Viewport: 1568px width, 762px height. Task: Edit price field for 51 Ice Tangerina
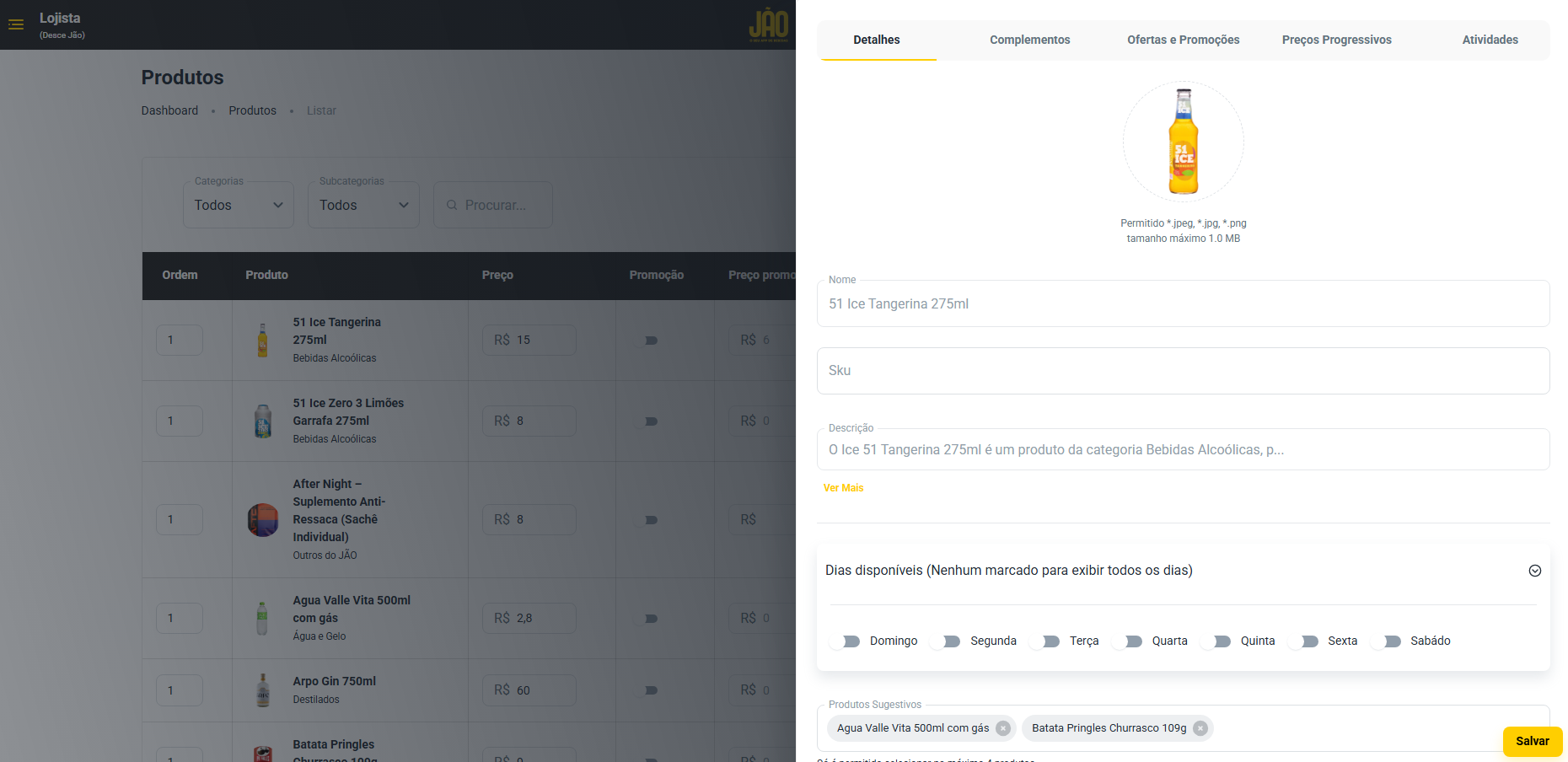[x=529, y=341]
